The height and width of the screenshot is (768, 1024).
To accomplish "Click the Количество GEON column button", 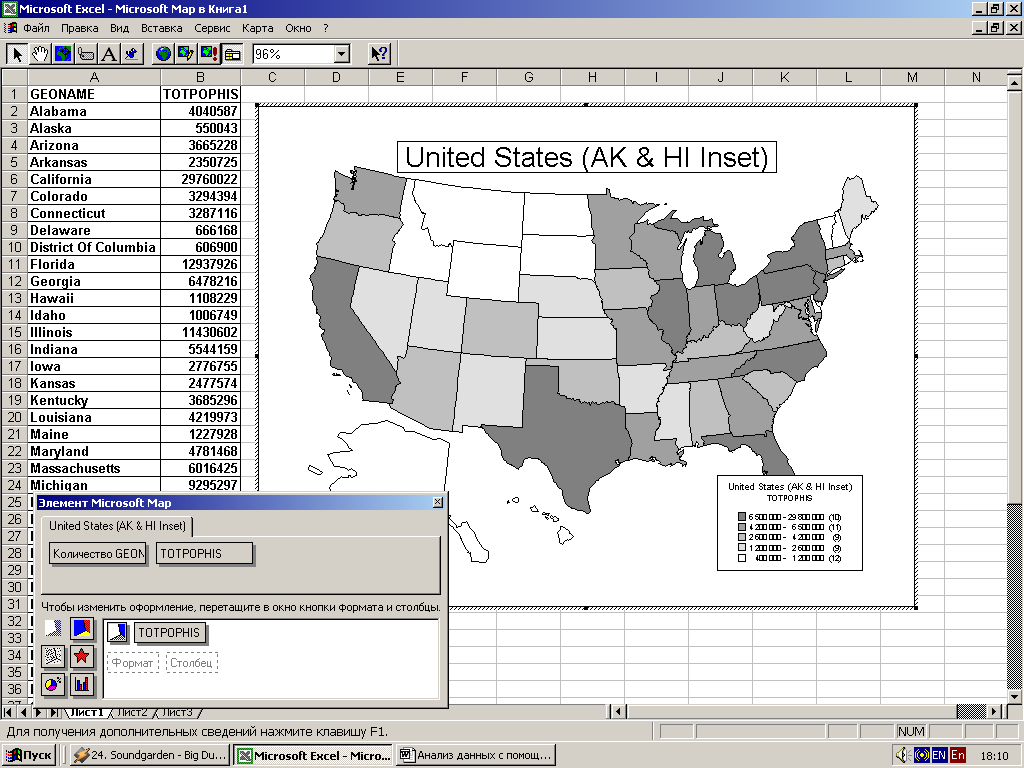I will [99, 554].
